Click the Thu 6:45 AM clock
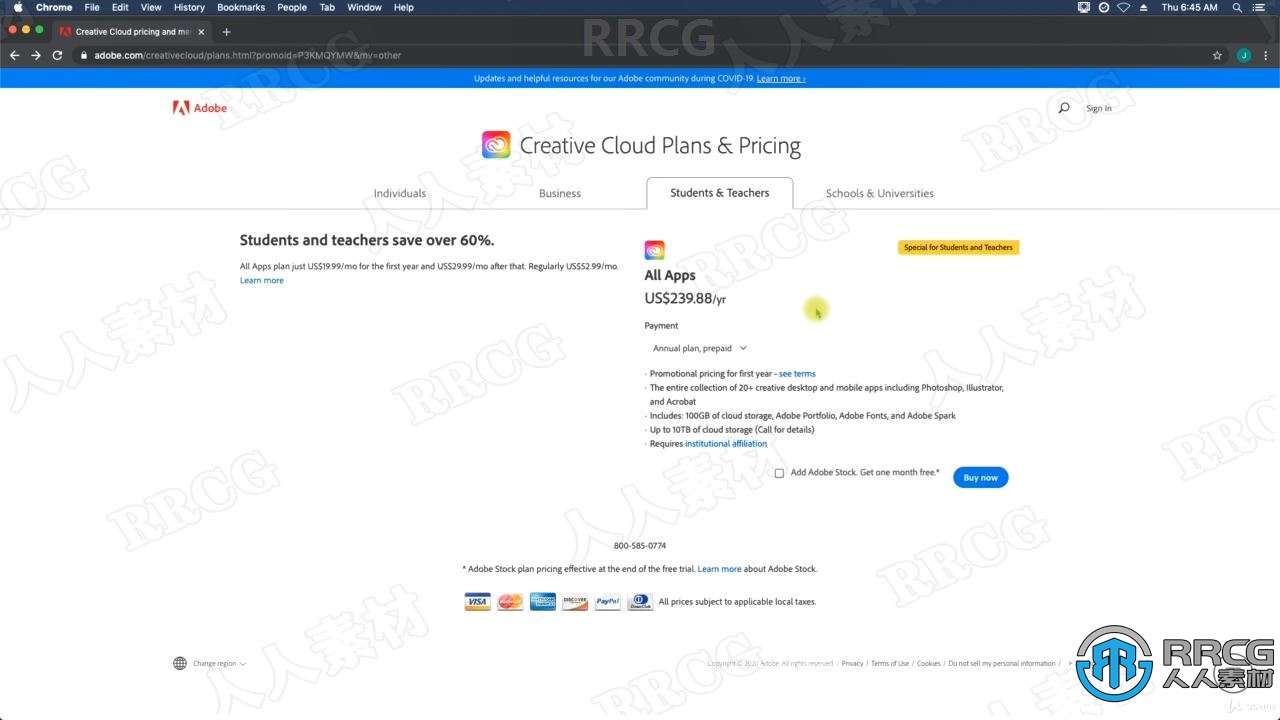This screenshot has width=1280, height=720. [1190, 7]
